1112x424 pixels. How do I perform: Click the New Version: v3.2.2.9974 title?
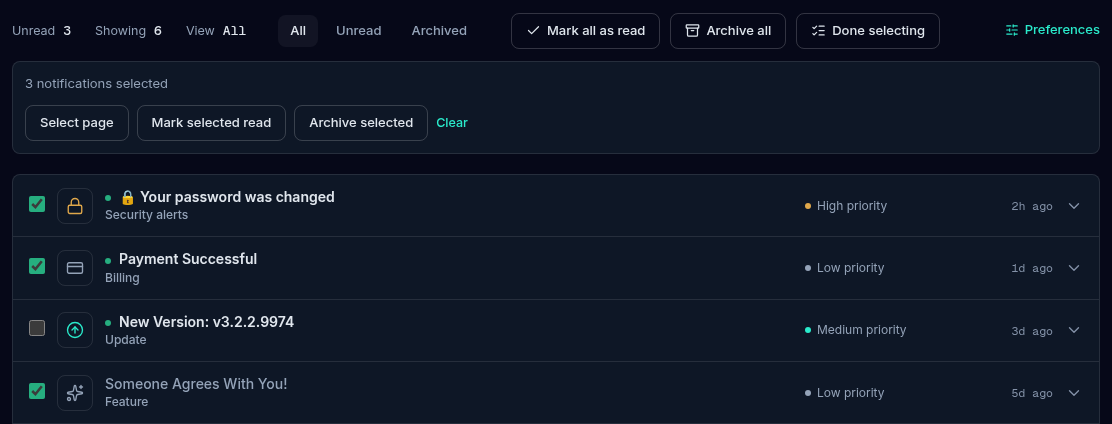(x=206, y=322)
